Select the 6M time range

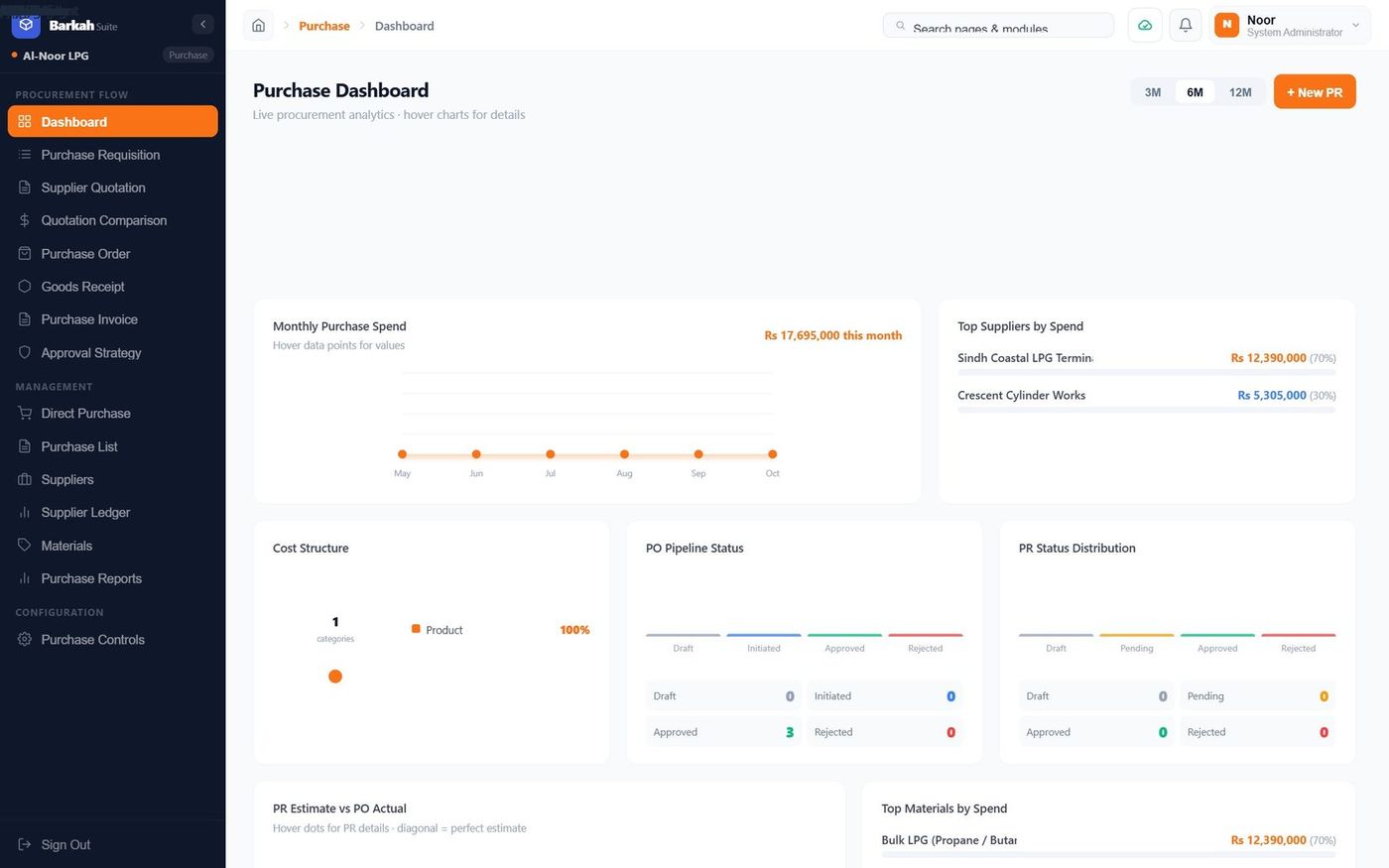[x=1195, y=92]
